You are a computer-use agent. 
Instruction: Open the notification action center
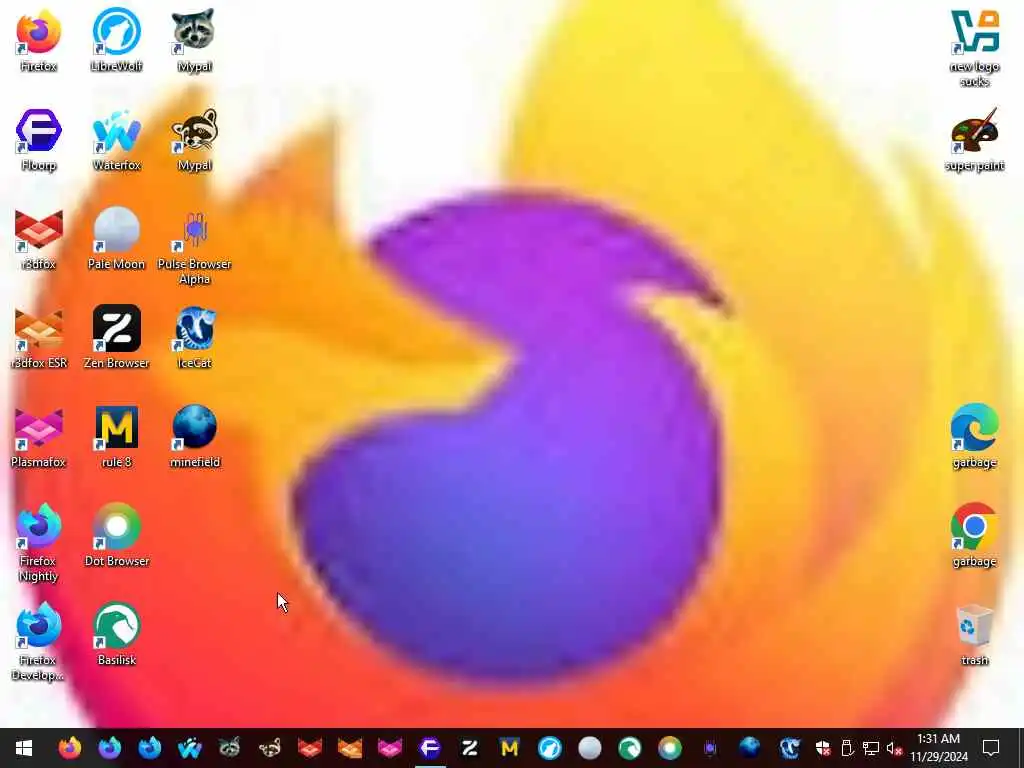tap(991, 748)
